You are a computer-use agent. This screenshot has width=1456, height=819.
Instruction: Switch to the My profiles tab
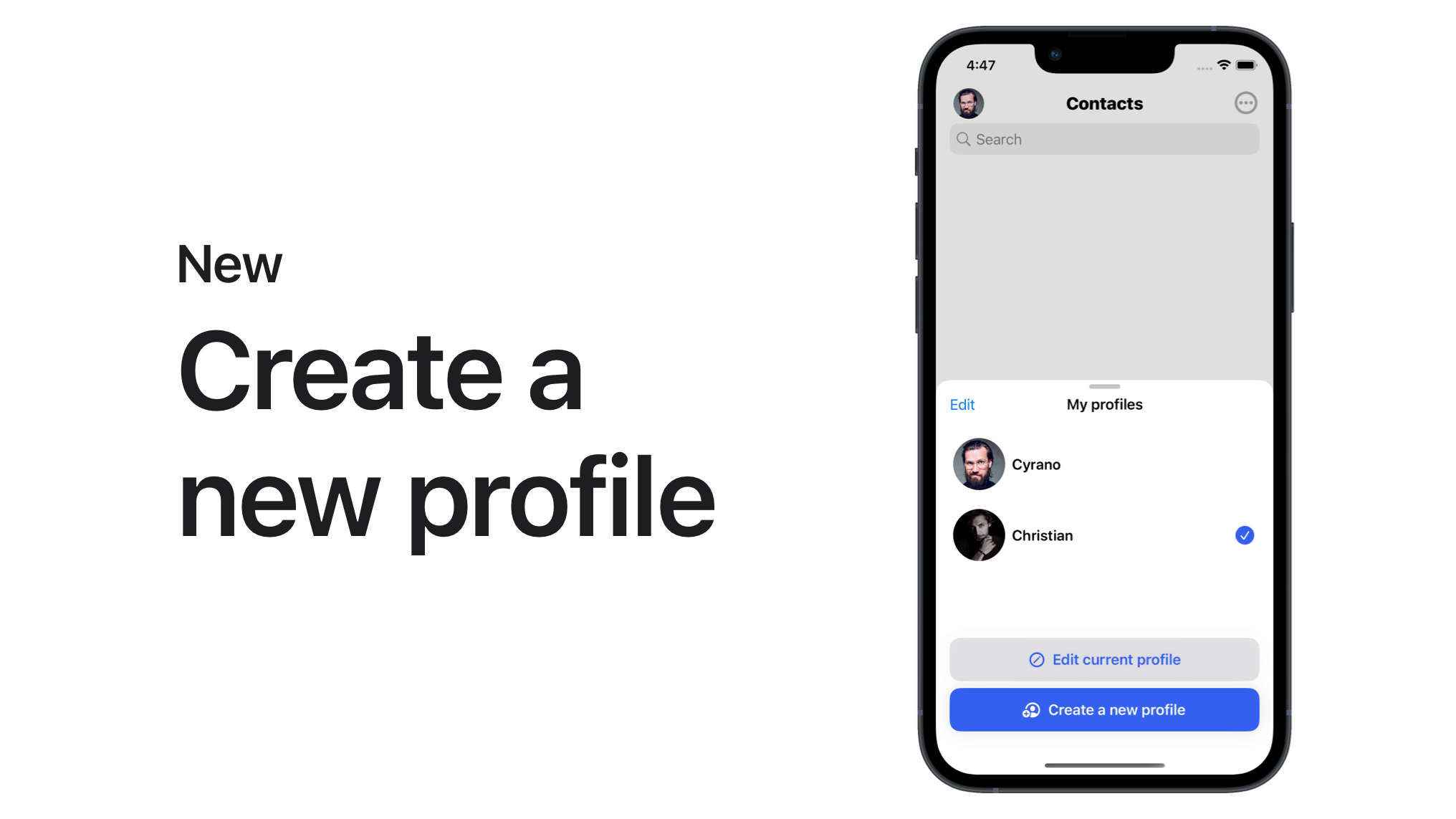[1104, 404]
